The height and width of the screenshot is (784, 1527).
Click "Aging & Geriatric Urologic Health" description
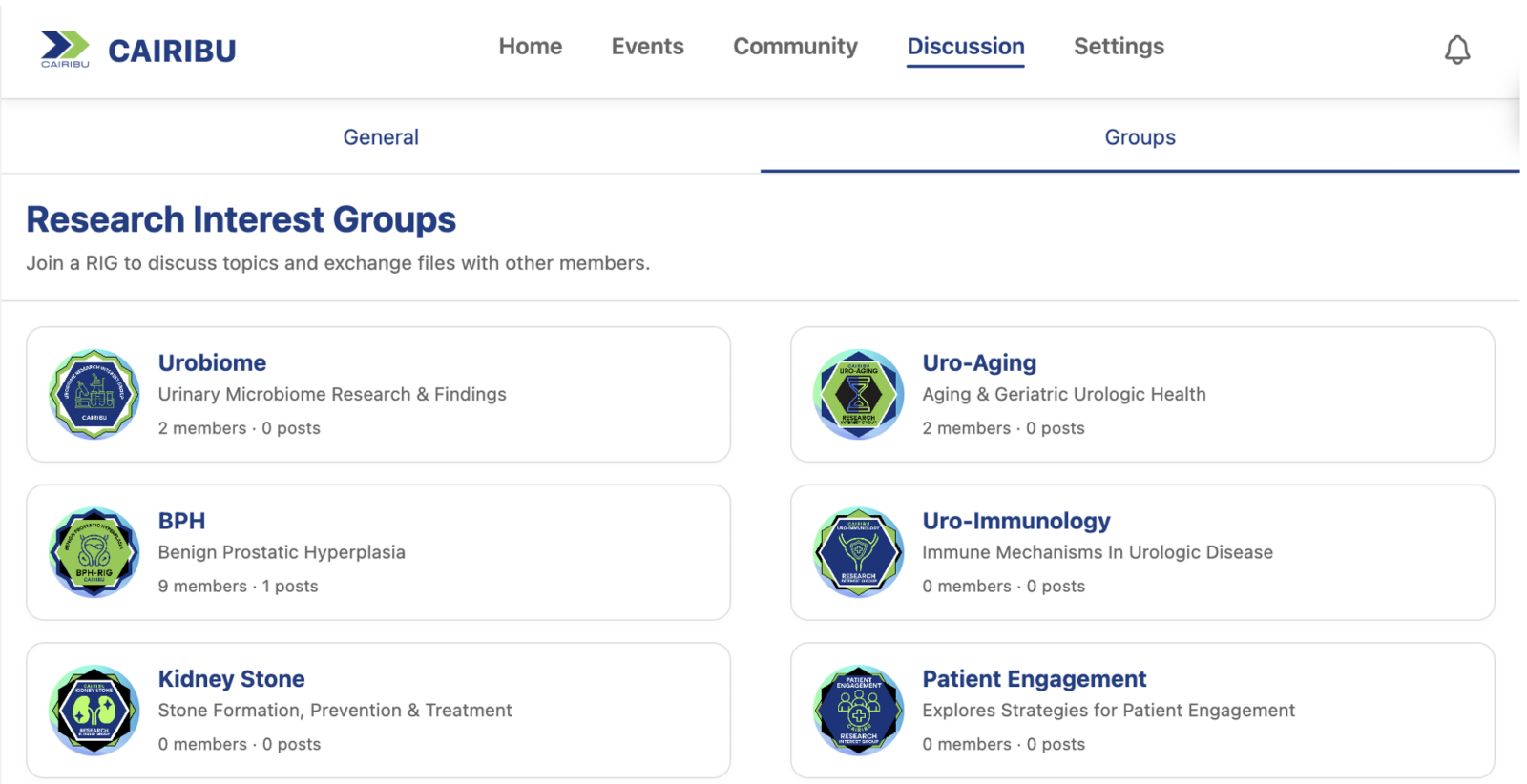click(1064, 394)
